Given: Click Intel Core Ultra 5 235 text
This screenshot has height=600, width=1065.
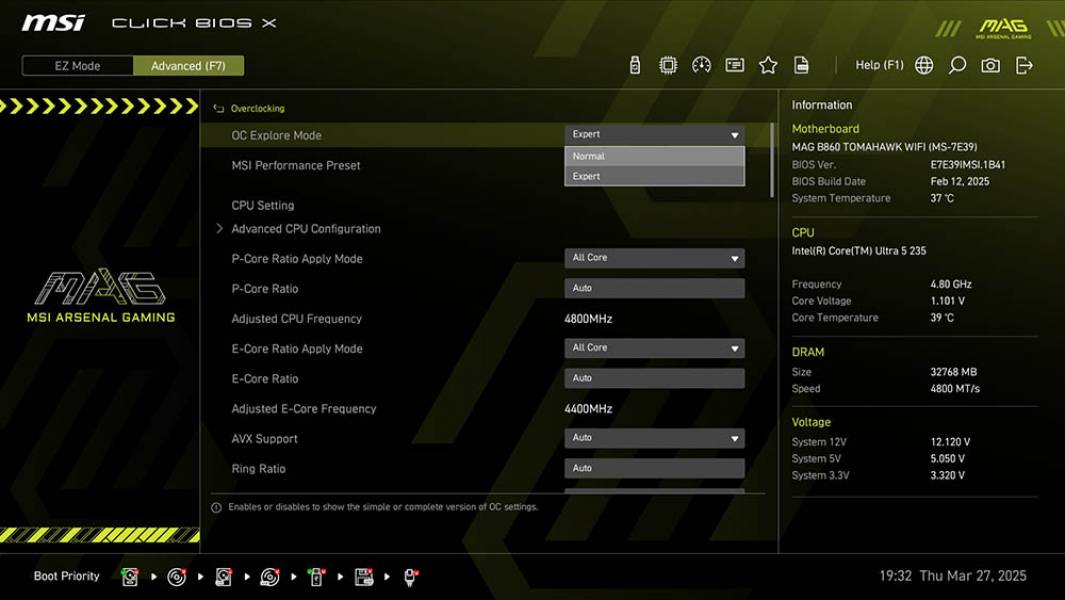Looking at the screenshot, I should click(859, 251).
